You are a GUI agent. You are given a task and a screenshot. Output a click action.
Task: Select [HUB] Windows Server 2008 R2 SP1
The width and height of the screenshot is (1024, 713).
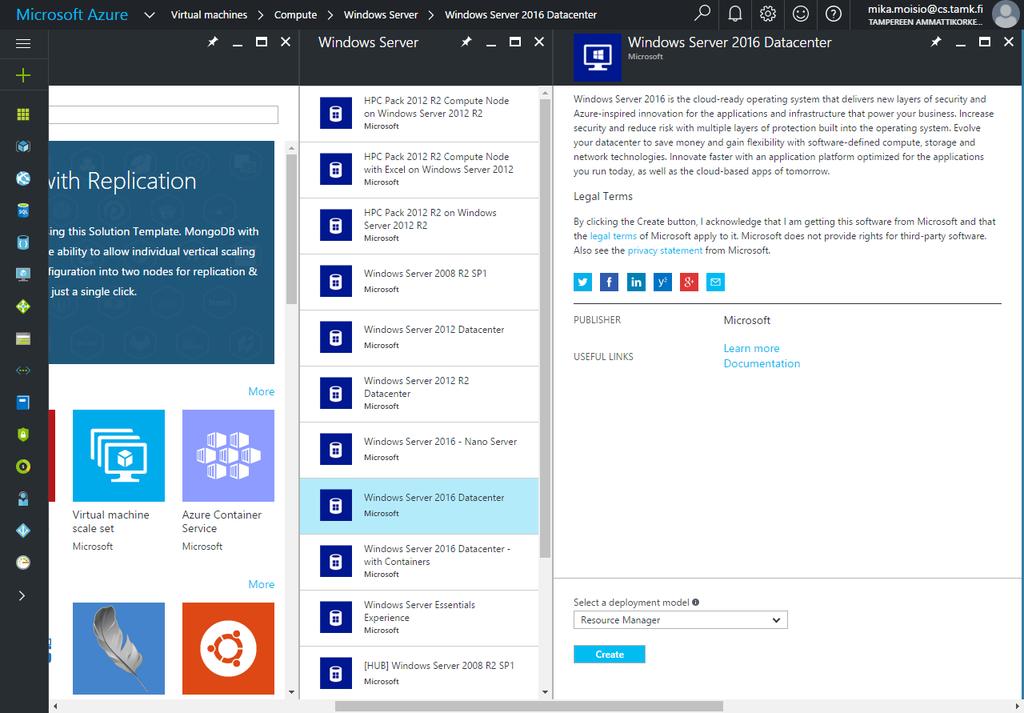419,673
